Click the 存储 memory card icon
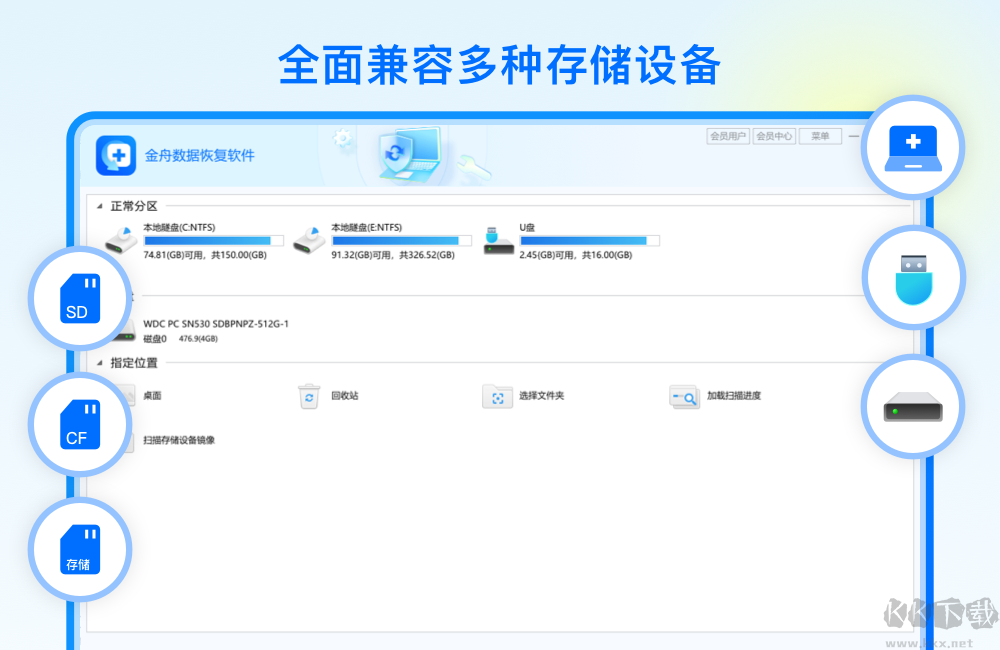This screenshot has height=650, width=1000. click(79, 548)
